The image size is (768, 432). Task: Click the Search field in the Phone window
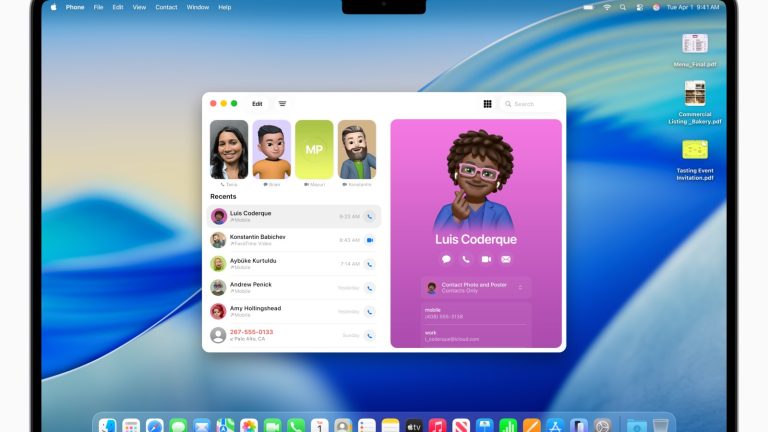point(530,104)
